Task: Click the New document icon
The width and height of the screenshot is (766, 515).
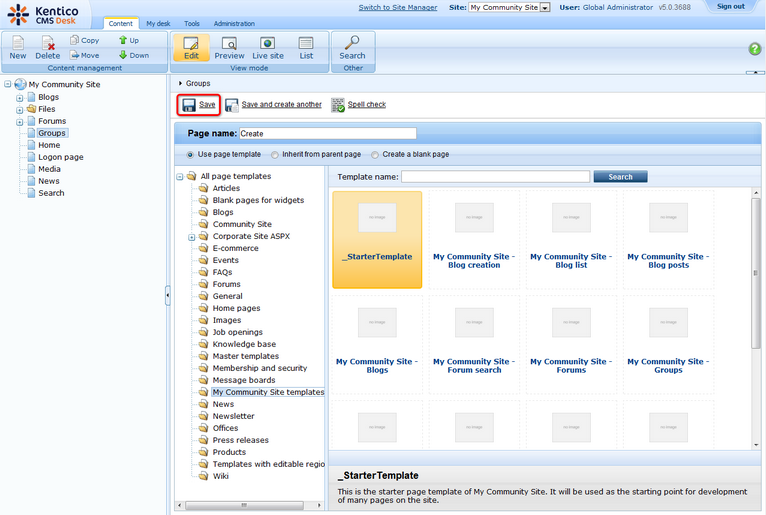Action: (18, 43)
